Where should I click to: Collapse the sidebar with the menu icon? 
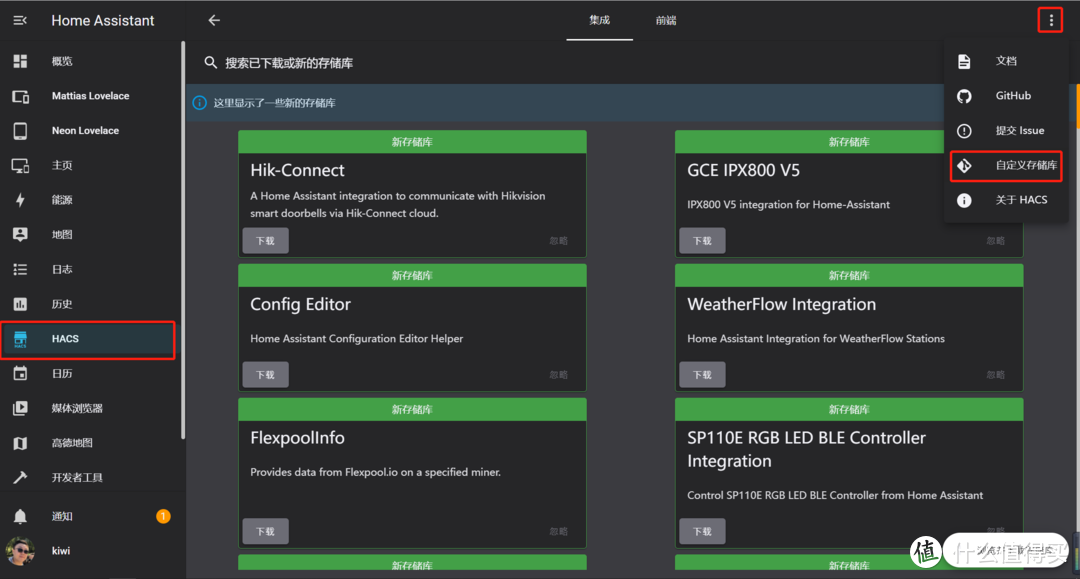click(20, 21)
